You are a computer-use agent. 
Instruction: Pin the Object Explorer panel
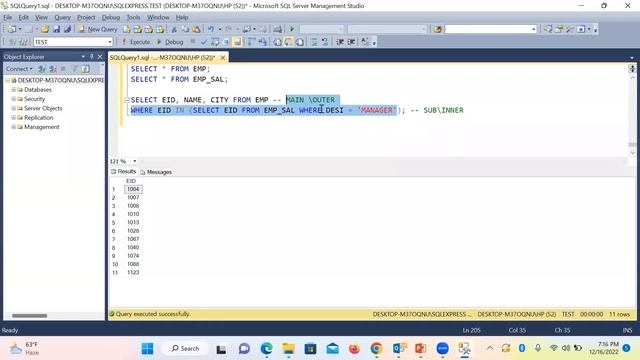pos(91,57)
